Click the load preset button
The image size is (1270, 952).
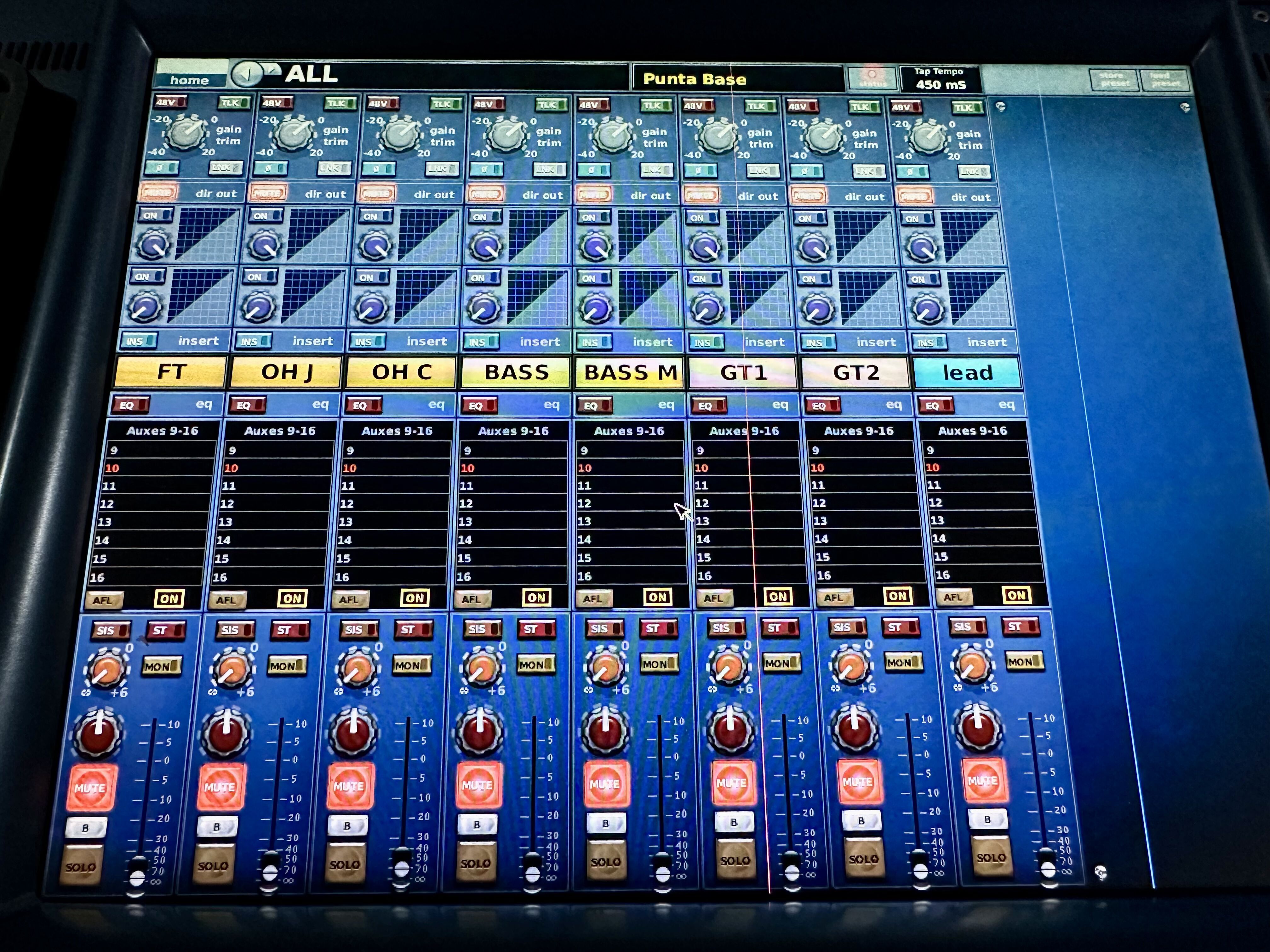click(1165, 80)
